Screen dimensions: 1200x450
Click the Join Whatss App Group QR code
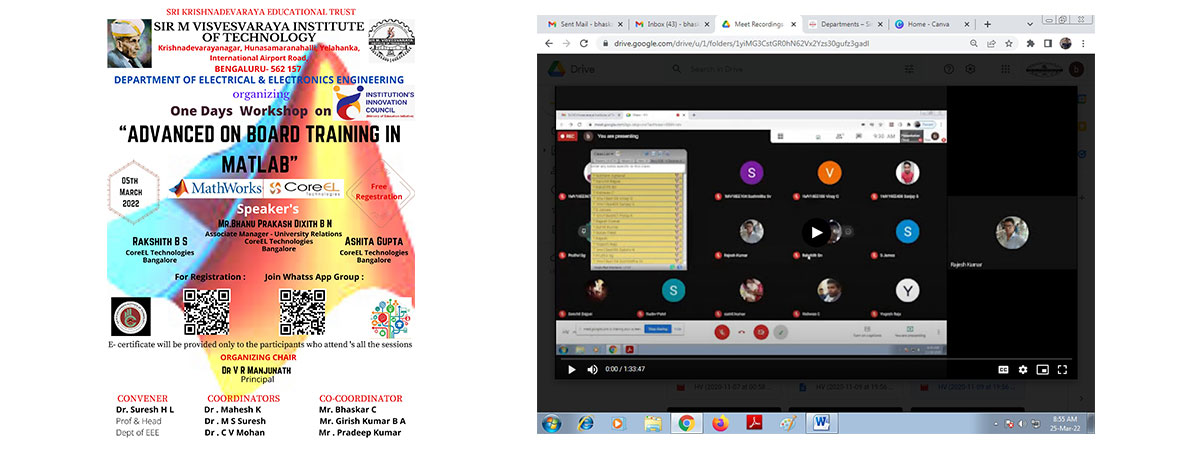coord(303,312)
